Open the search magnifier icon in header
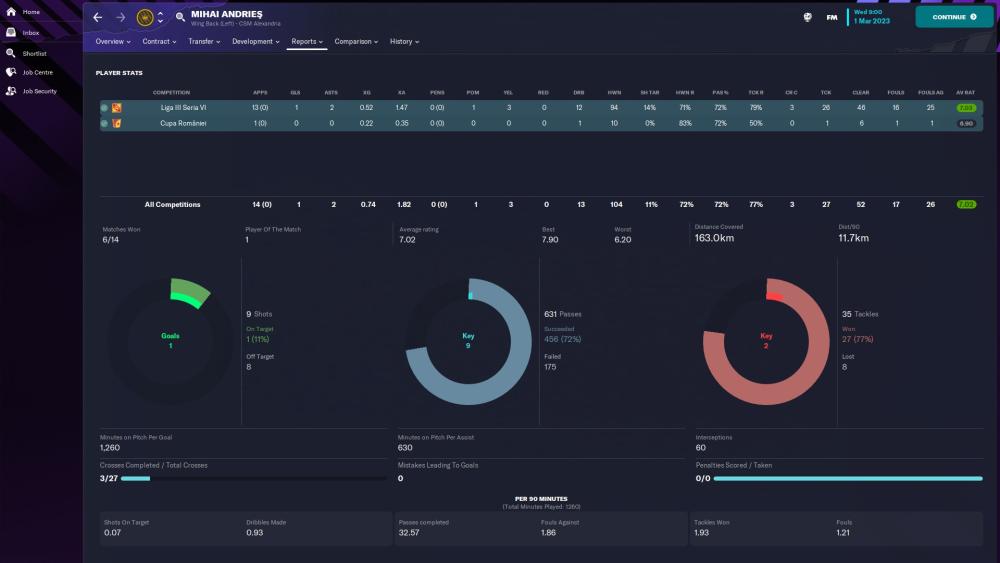Screen dimensions: 1000x563 click(x=180, y=17)
